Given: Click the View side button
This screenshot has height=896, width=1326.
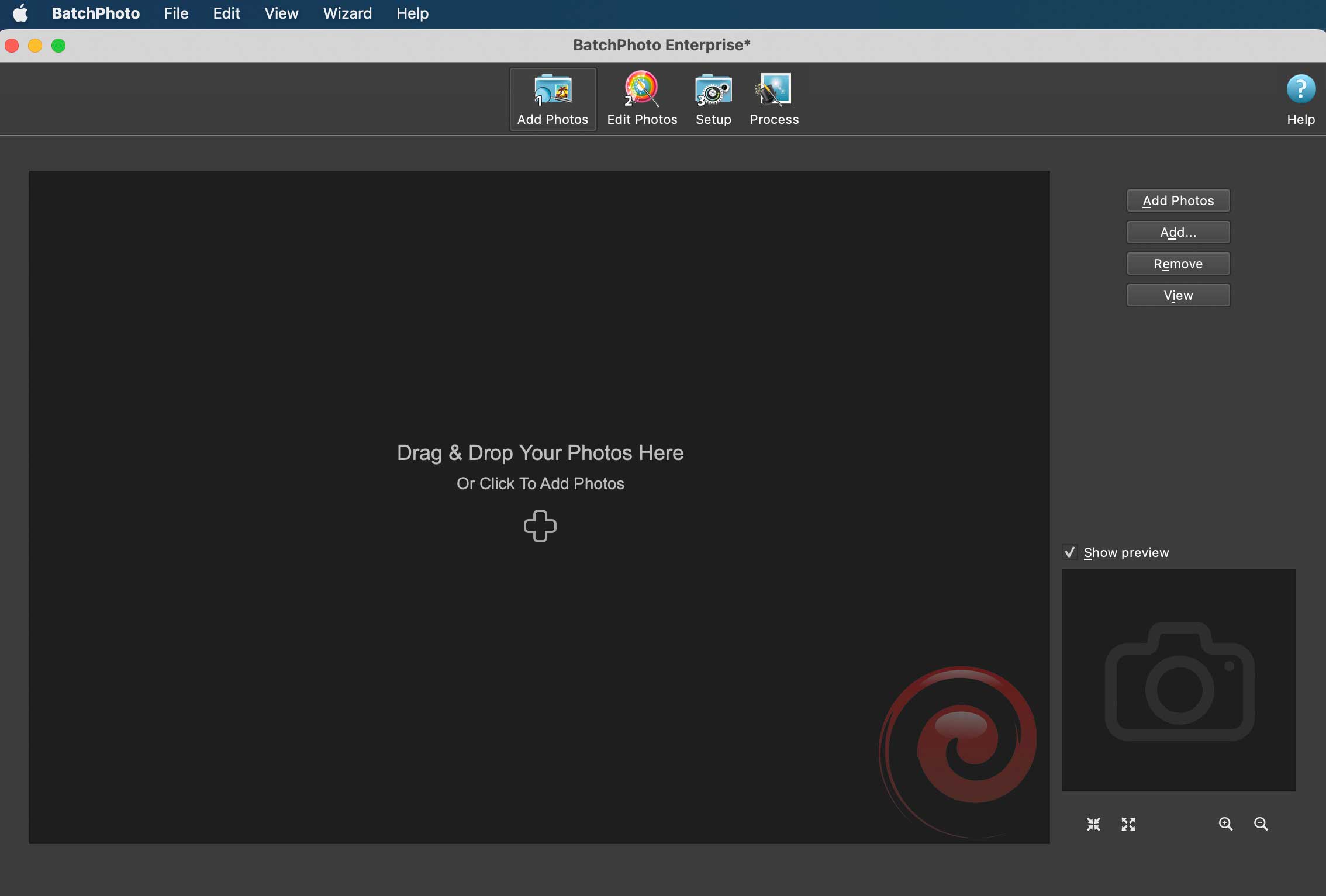Looking at the screenshot, I should [x=1179, y=295].
